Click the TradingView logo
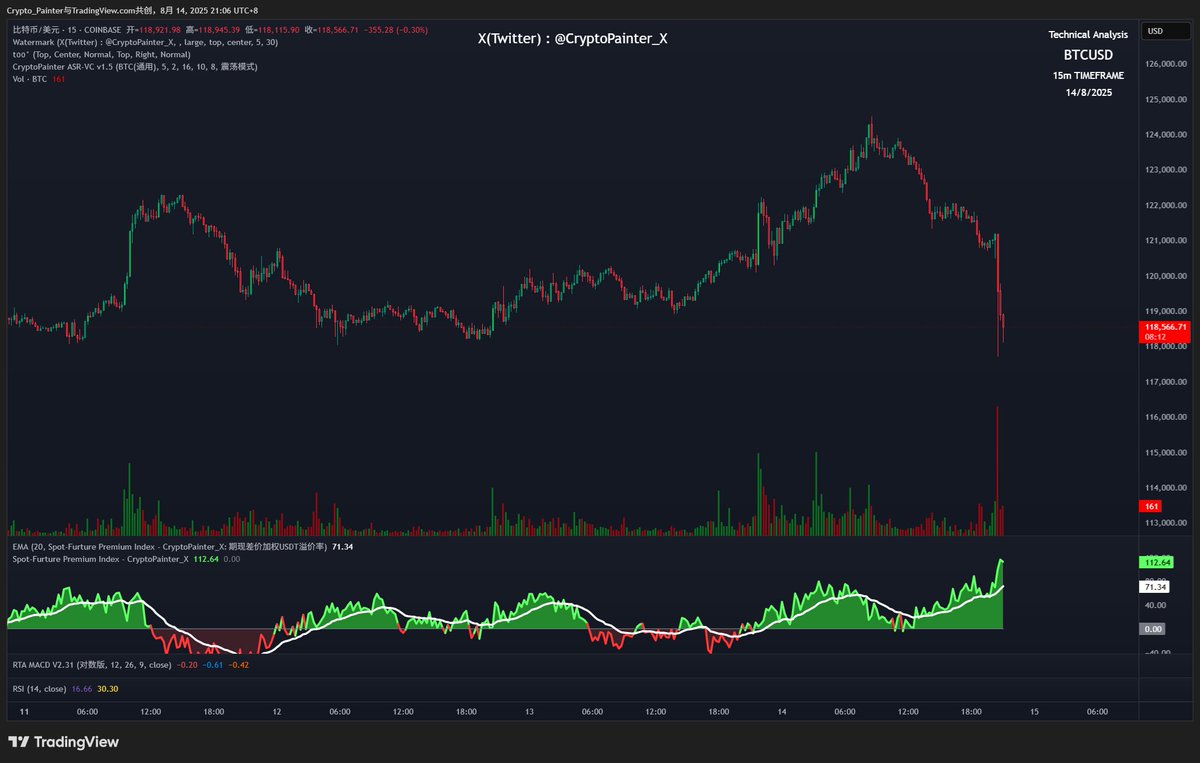Screen dimensions: 1200x763 (62, 742)
